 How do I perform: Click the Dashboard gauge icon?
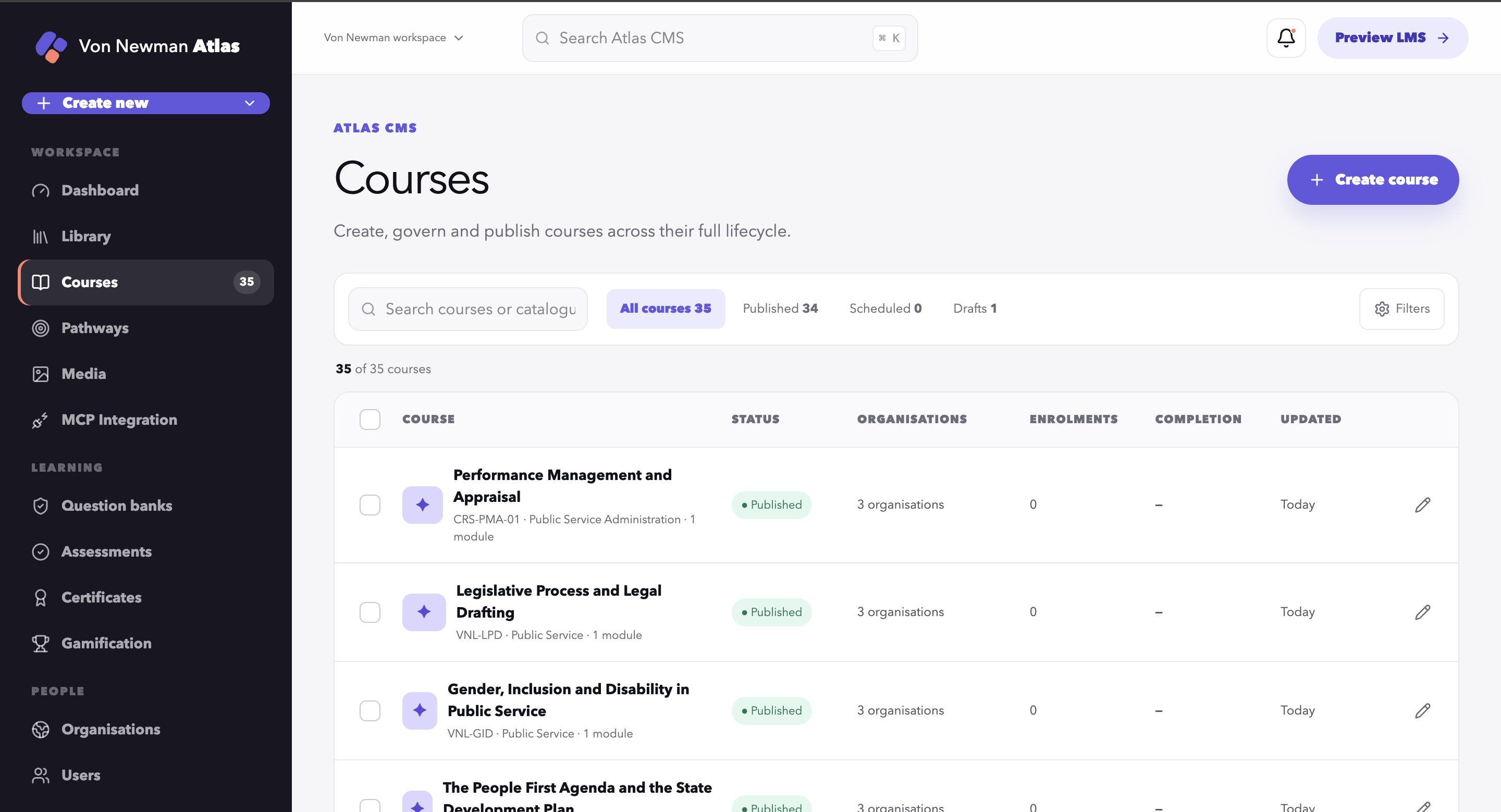pos(40,190)
